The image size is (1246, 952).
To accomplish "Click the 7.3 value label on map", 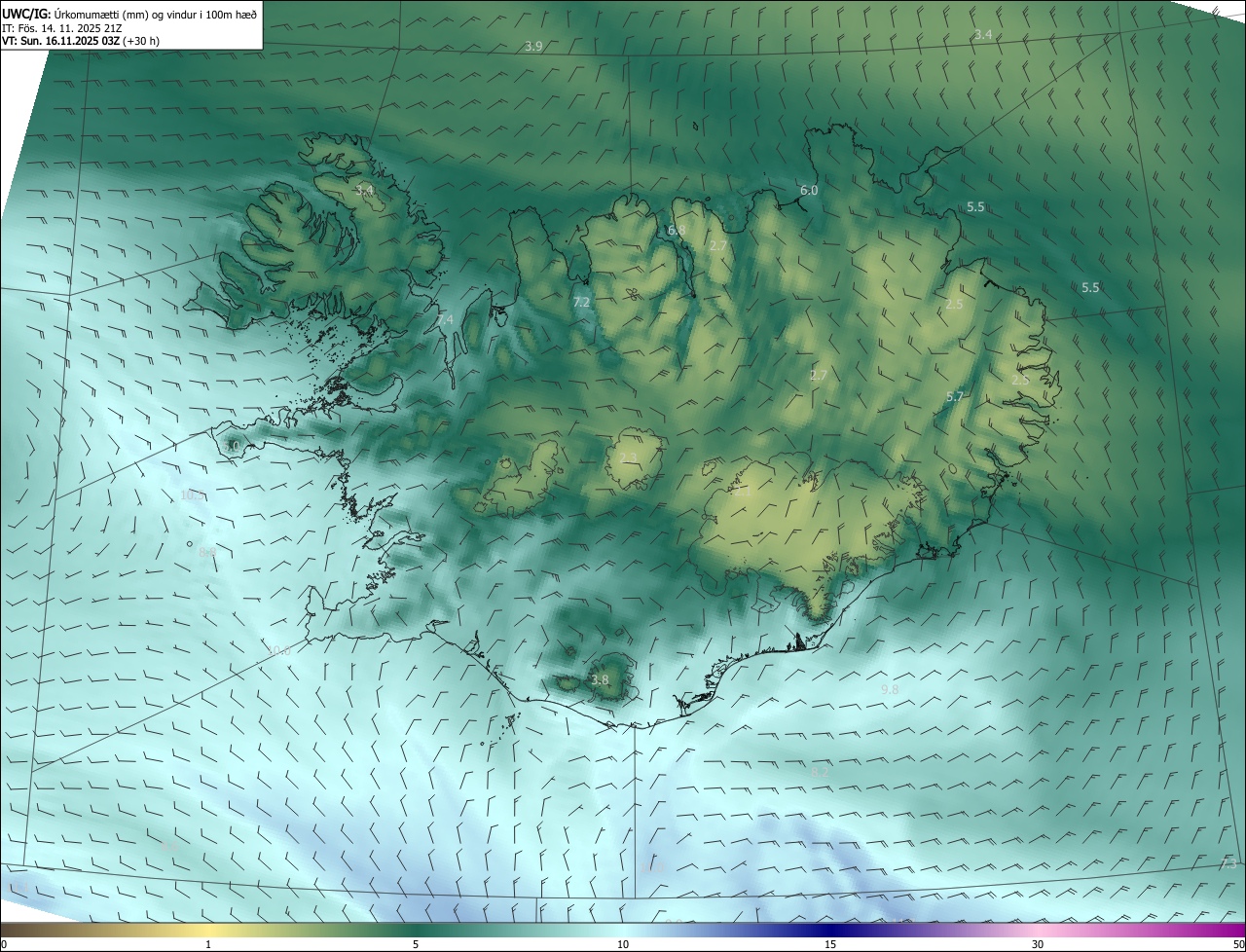I will [1228, 864].
